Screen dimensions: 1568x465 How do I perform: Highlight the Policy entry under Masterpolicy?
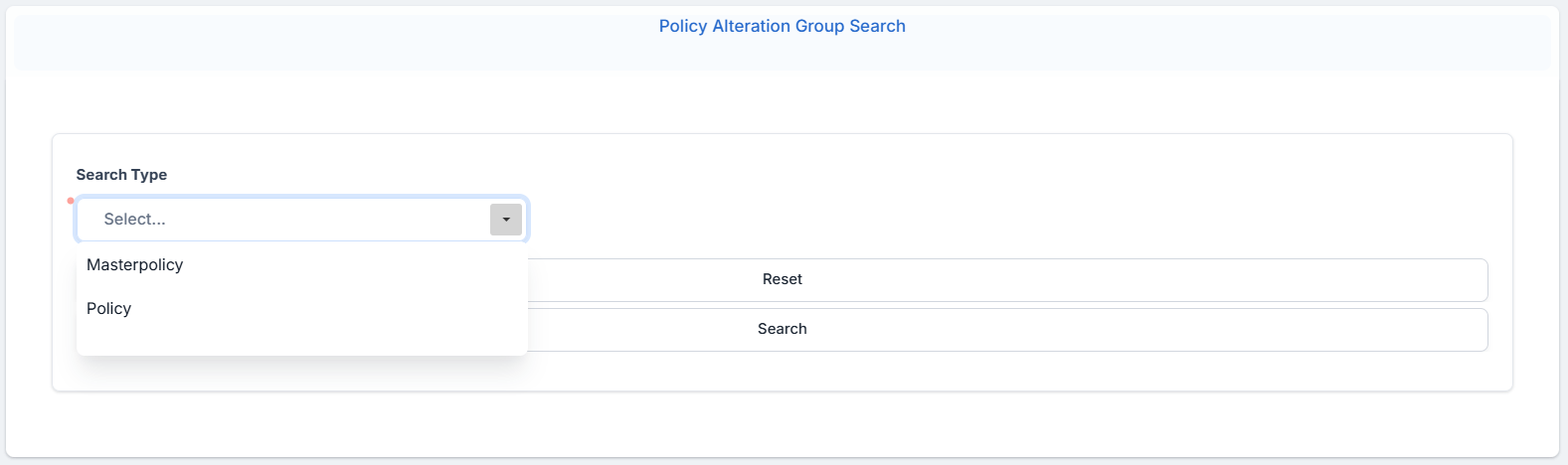[109, 309]
